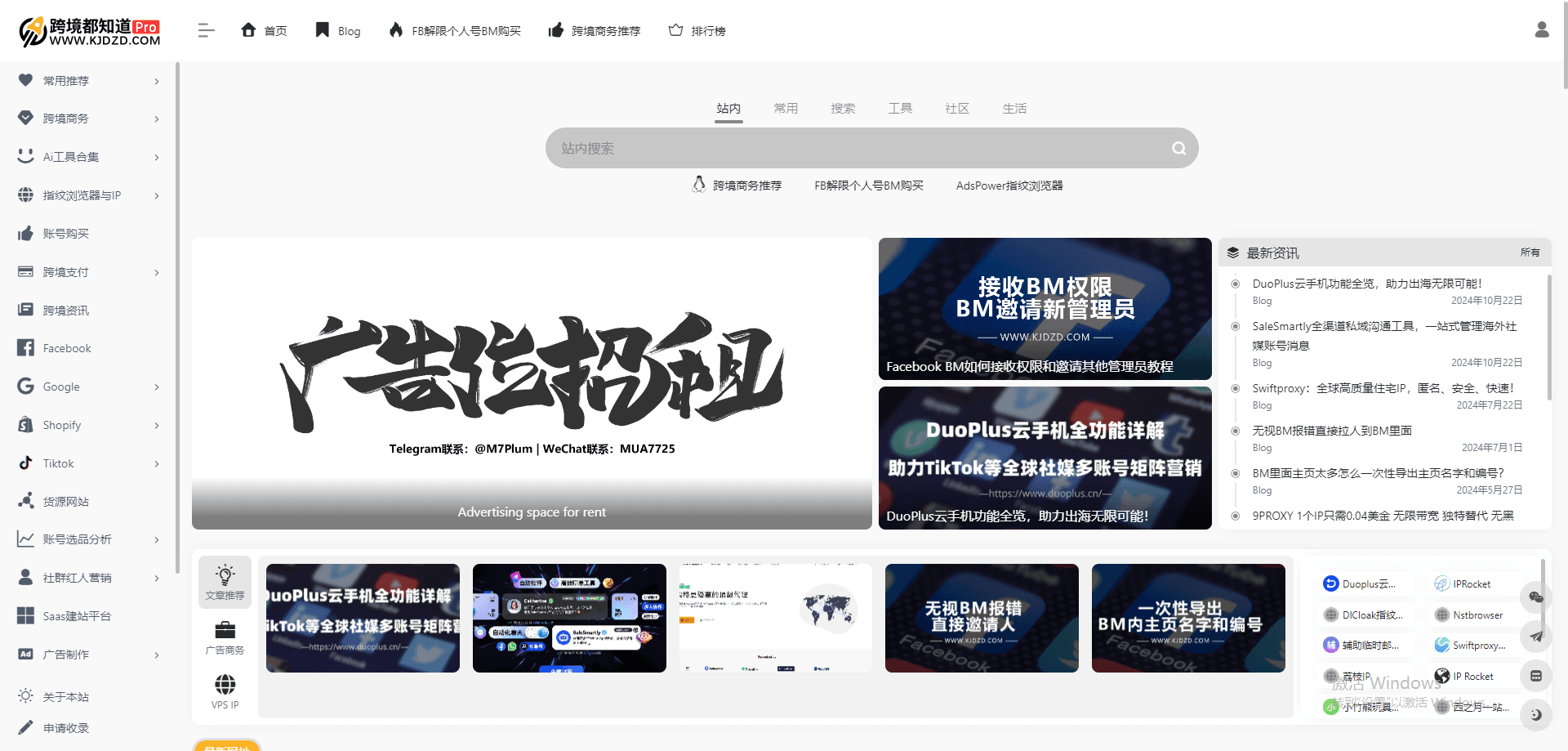Open 无视BM报错直接拉人到BM里面 news link
Image resolution: width=1568 pixels, height=751 pixels.
click(x=1332, y=431)
